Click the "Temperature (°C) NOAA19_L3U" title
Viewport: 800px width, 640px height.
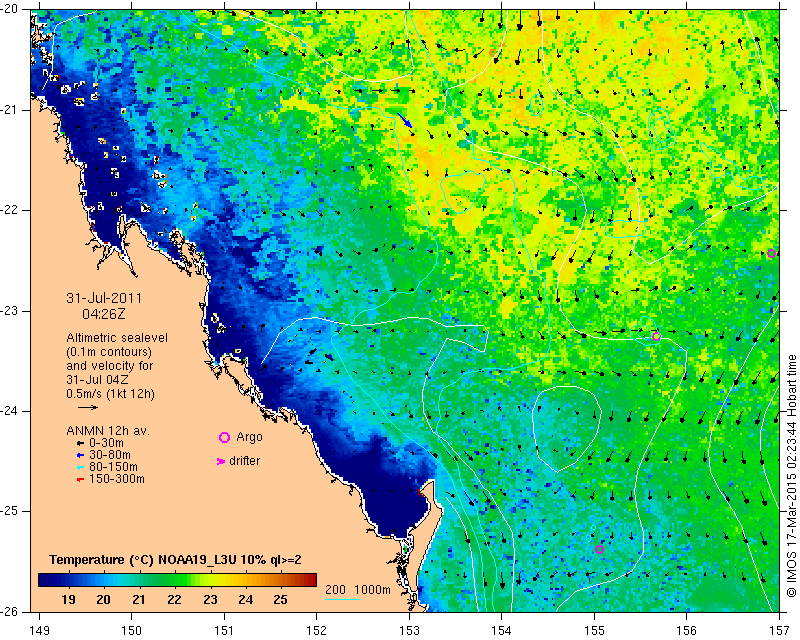(144, 560)
